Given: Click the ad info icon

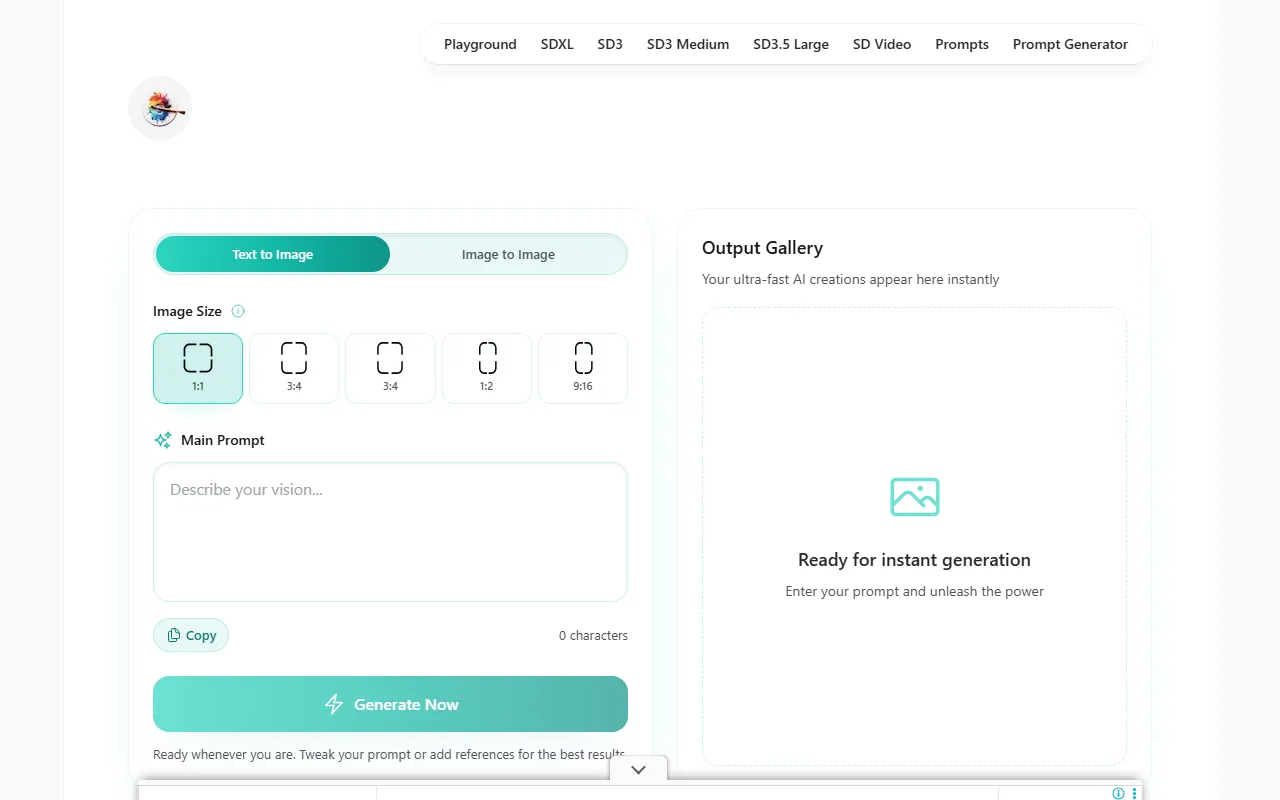Looking at the screenshot, I should pos(1118,793).
